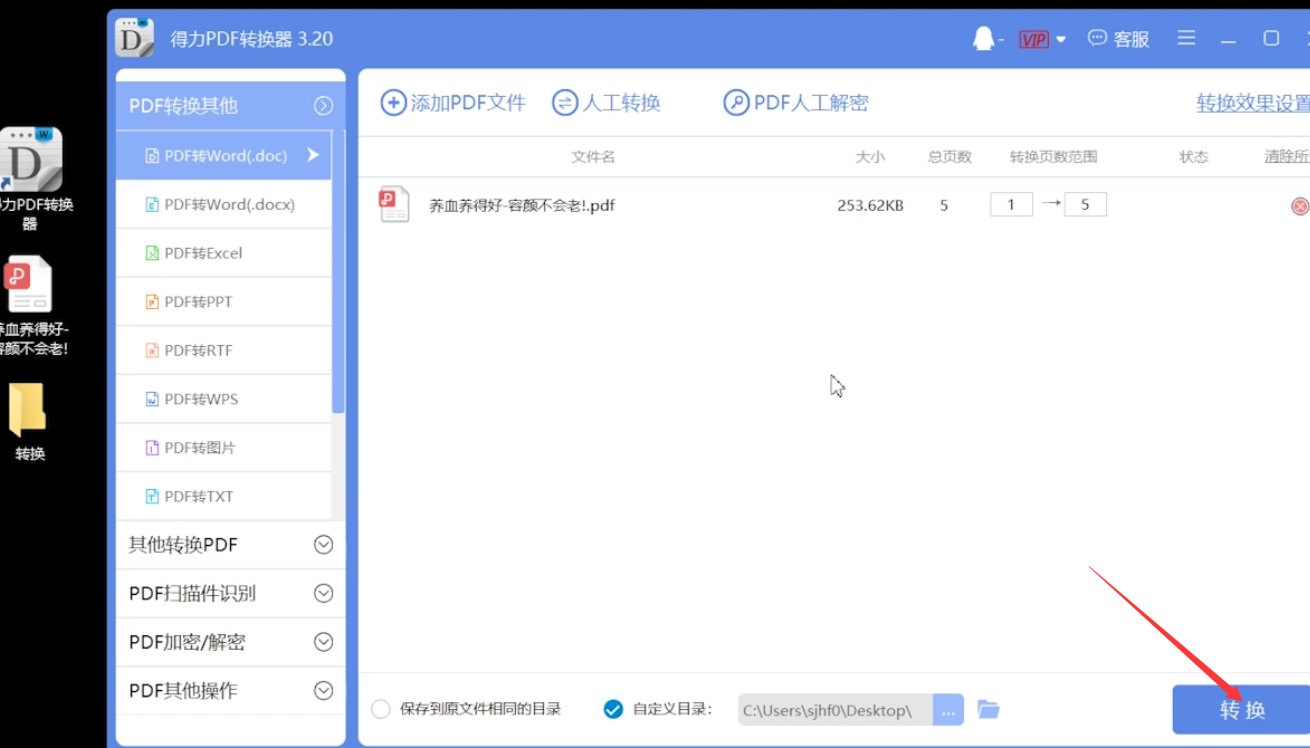This screenshot has width=1310, height=748.
Task: Open the hamburger main menu
Action: click(1186, 38)
